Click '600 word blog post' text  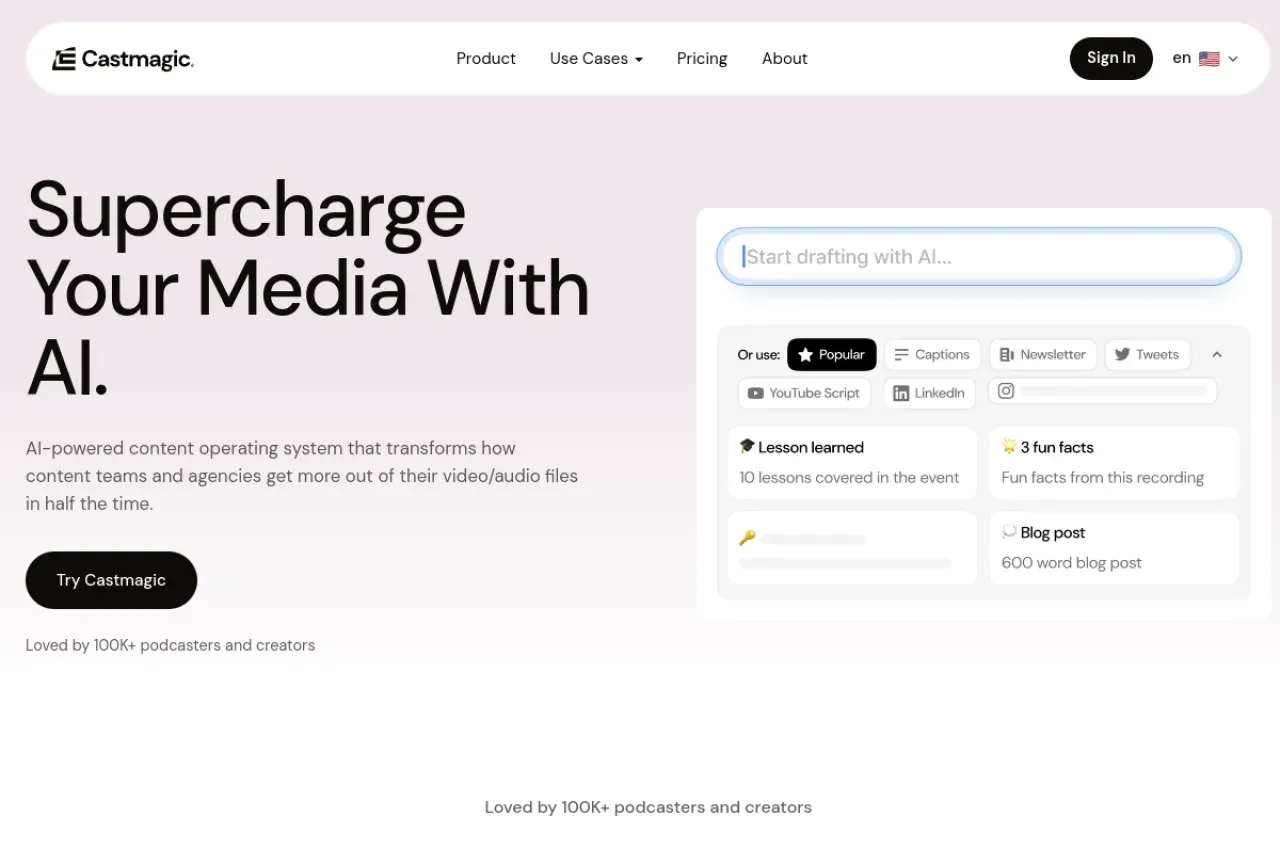pos(1071,563)
